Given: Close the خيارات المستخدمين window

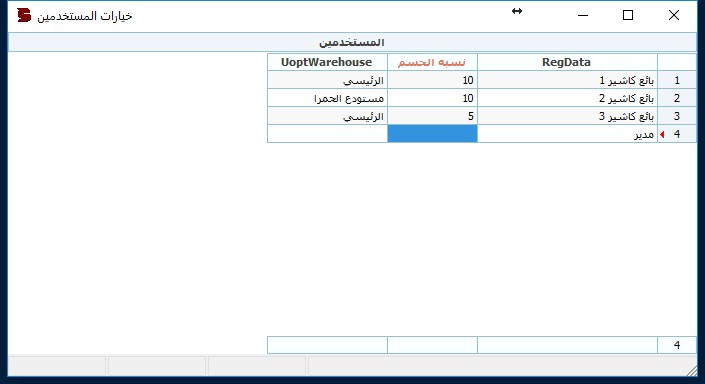Looking at the screenshot, I should pos(674,15).
